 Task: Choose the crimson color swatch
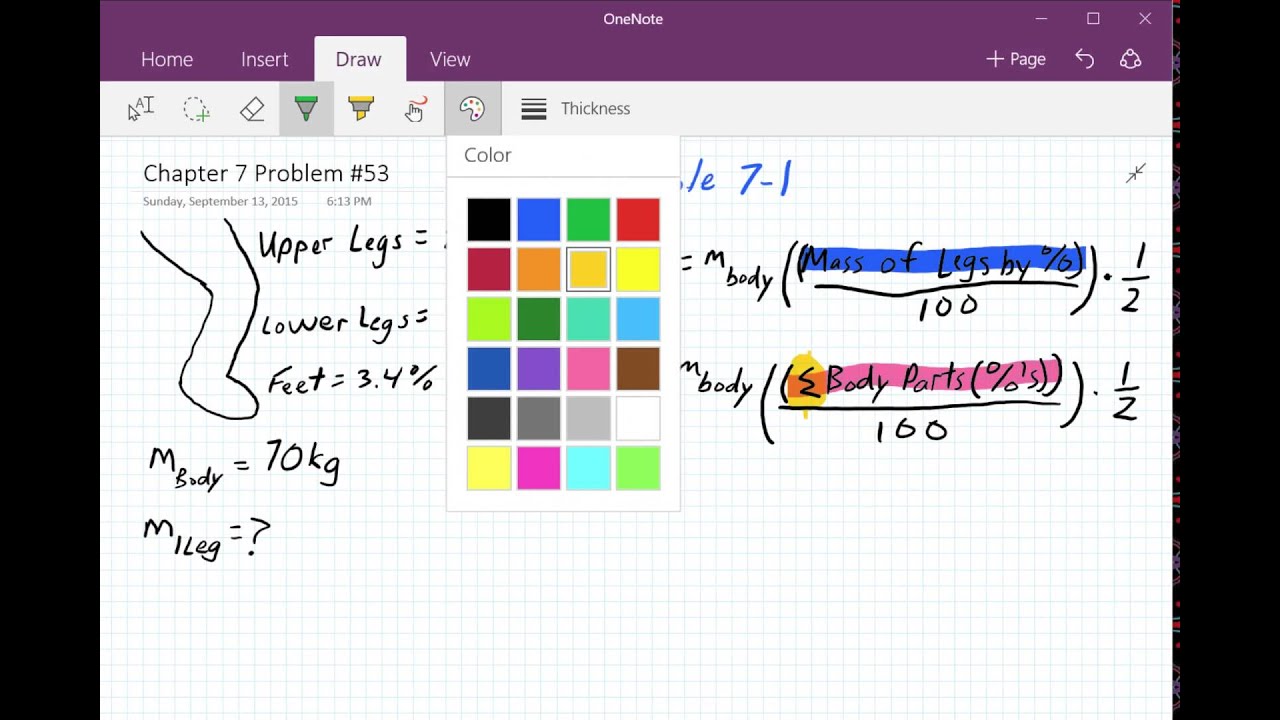[x=489, y=270]
